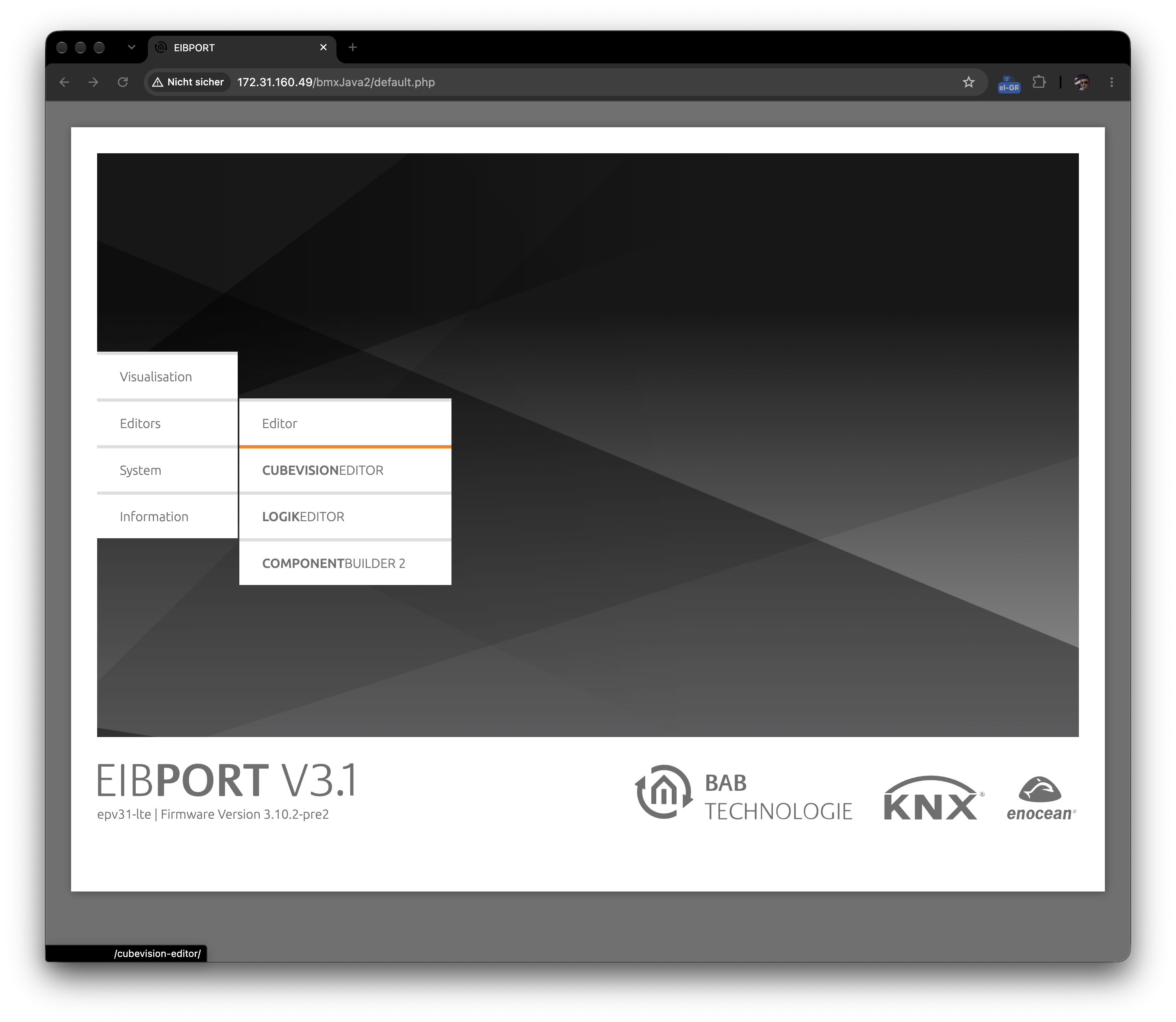Click the EIBPORT V3.1 title
This screenshot has width=1176, height=1022.
tap(227, 780)
